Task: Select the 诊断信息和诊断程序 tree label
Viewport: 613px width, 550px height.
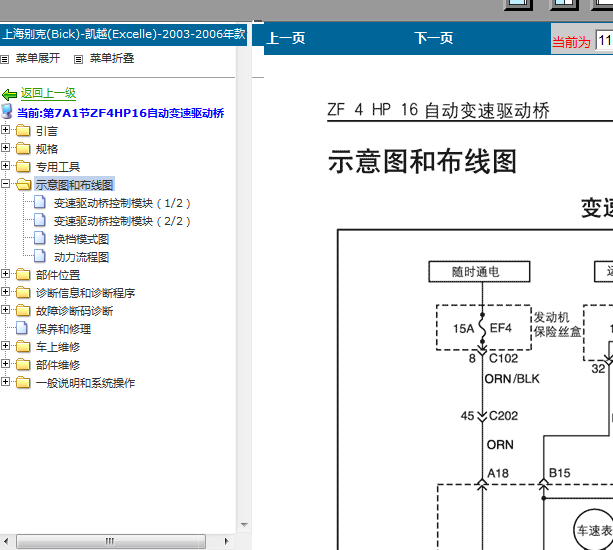Action: [x=85, y=293]
